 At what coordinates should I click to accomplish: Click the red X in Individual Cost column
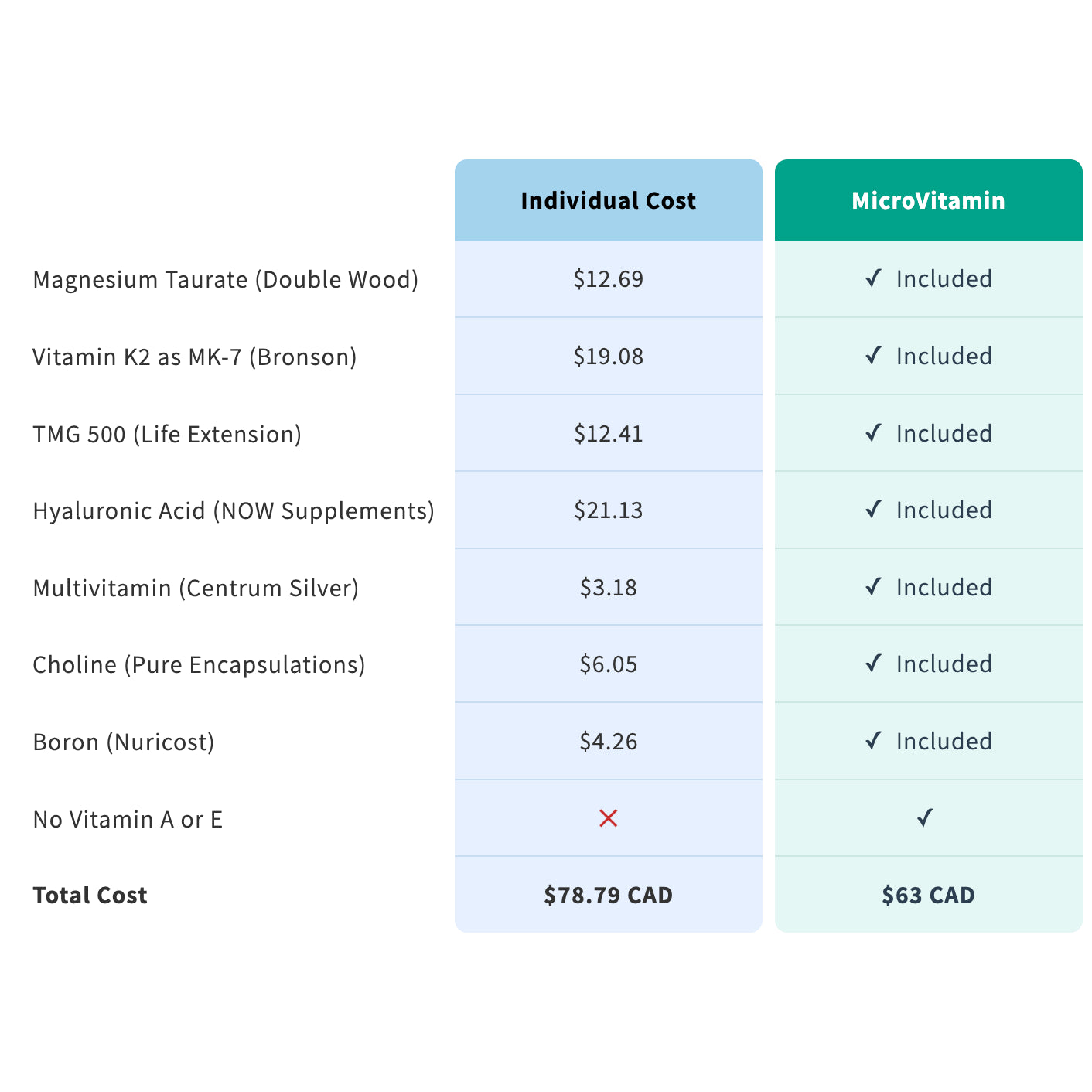(x=609, y=818)
